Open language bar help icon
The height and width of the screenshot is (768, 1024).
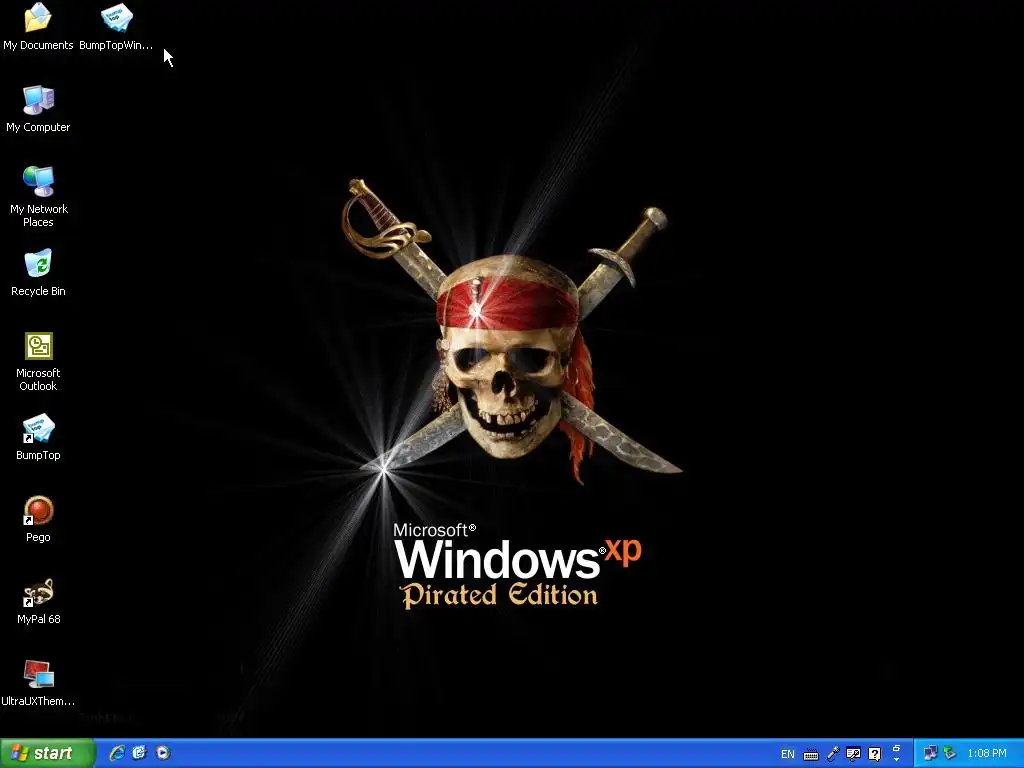pyautogui.click(x=874, y=754)
